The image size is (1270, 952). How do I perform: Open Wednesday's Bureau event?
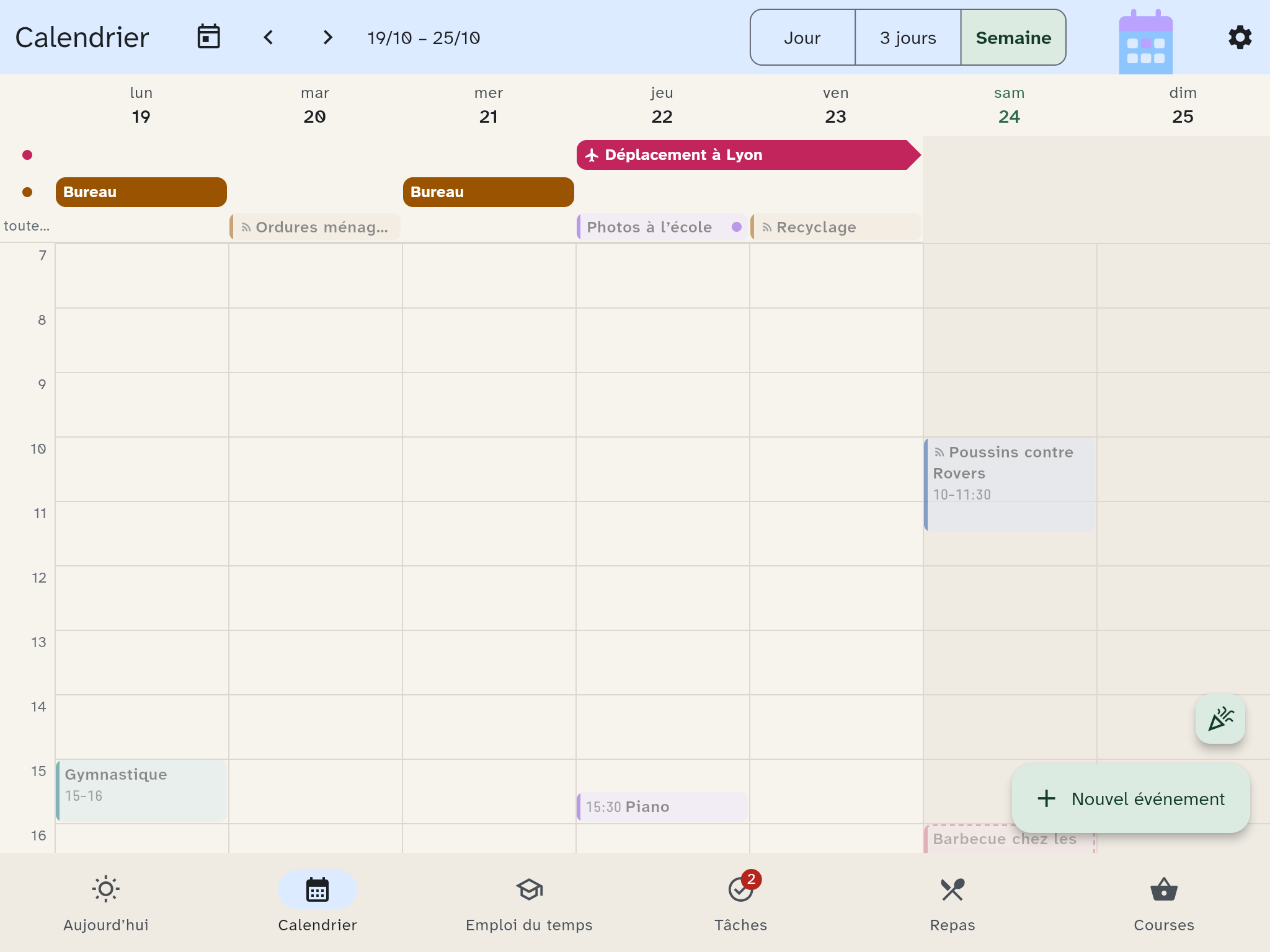tap(489, 192)
